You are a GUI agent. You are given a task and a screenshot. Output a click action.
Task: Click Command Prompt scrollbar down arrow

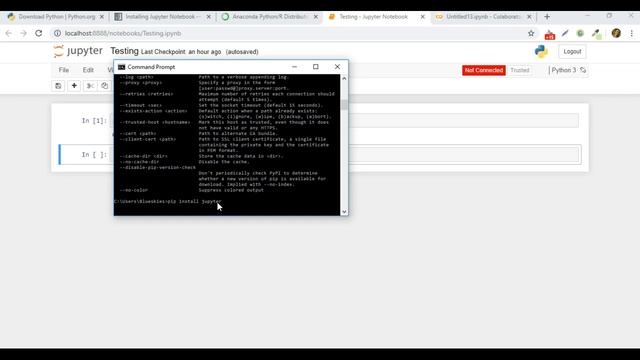tap(344, 211)
